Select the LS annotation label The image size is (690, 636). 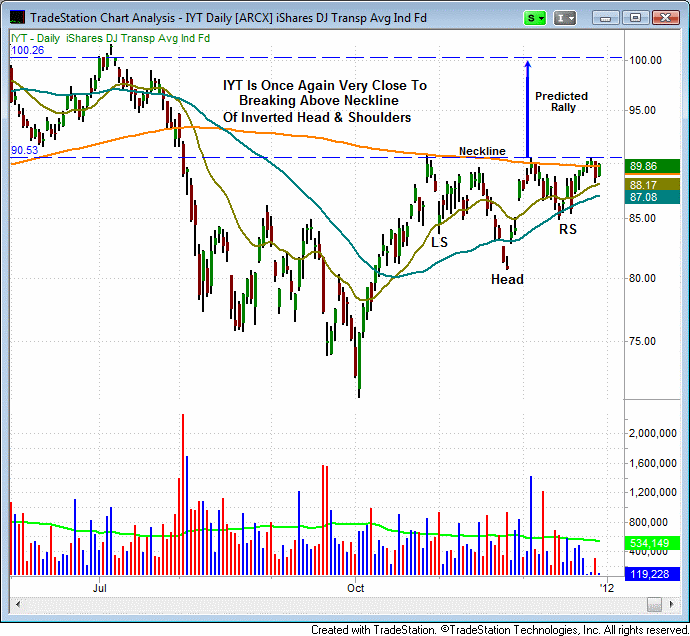(x=439, y=242)
